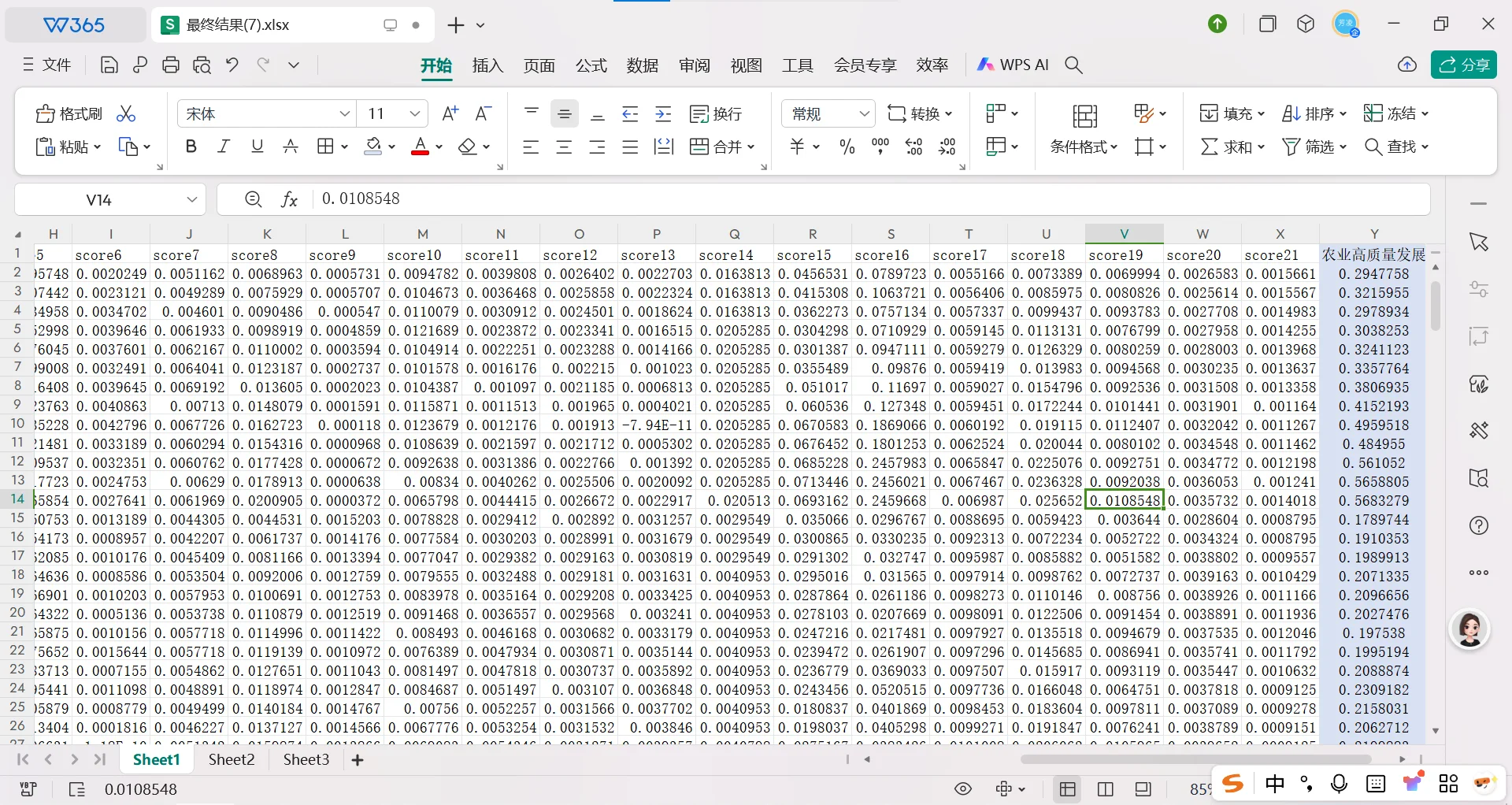Click the Format Painter button
Screen dimensions: 1512x805
point(69,114)
